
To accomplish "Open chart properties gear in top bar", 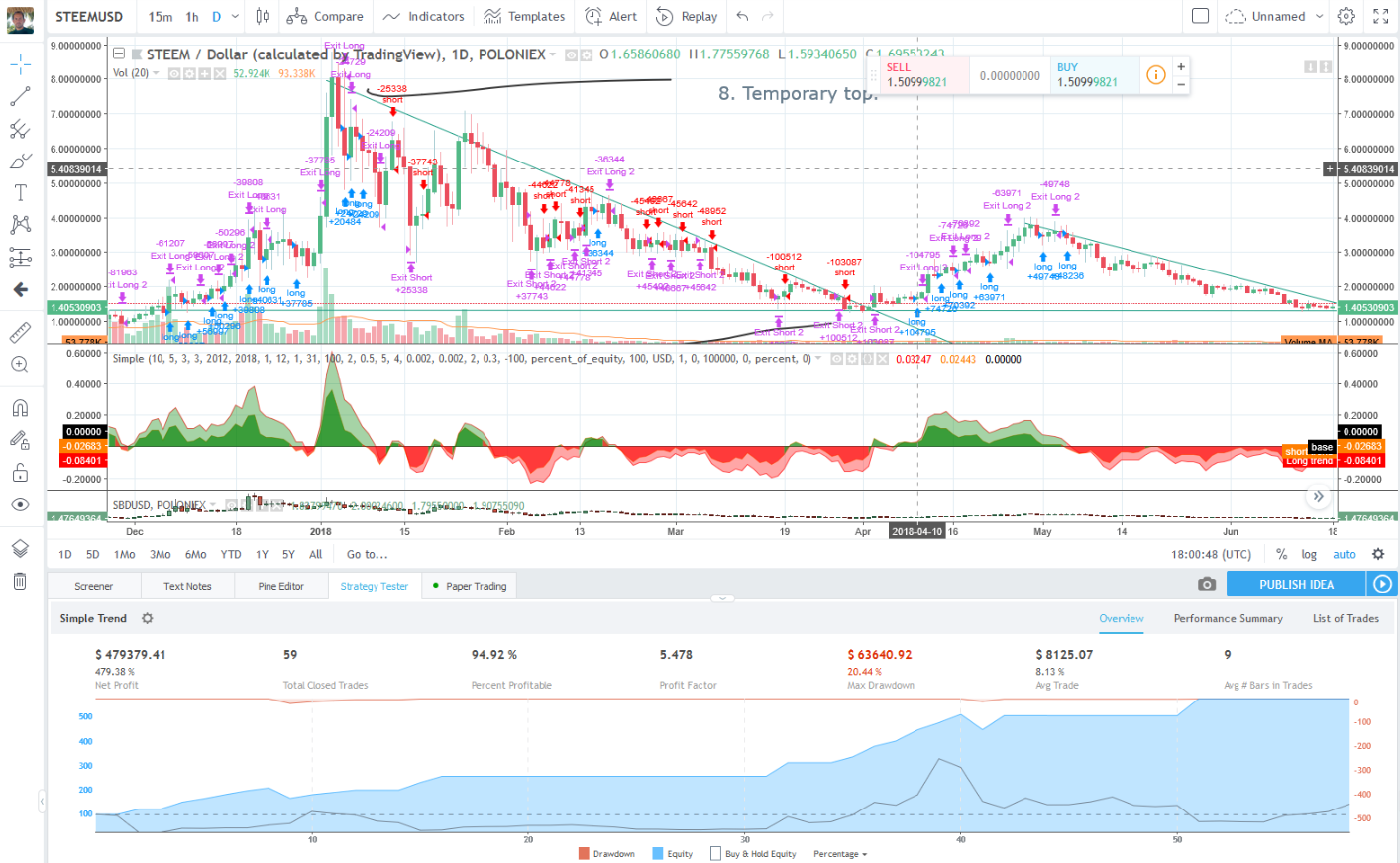I will (1346, 16).
